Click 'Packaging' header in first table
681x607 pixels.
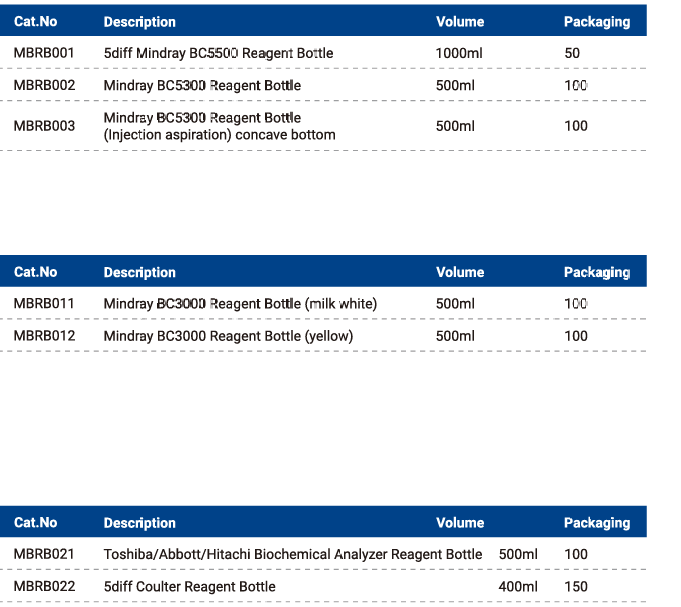597,22
